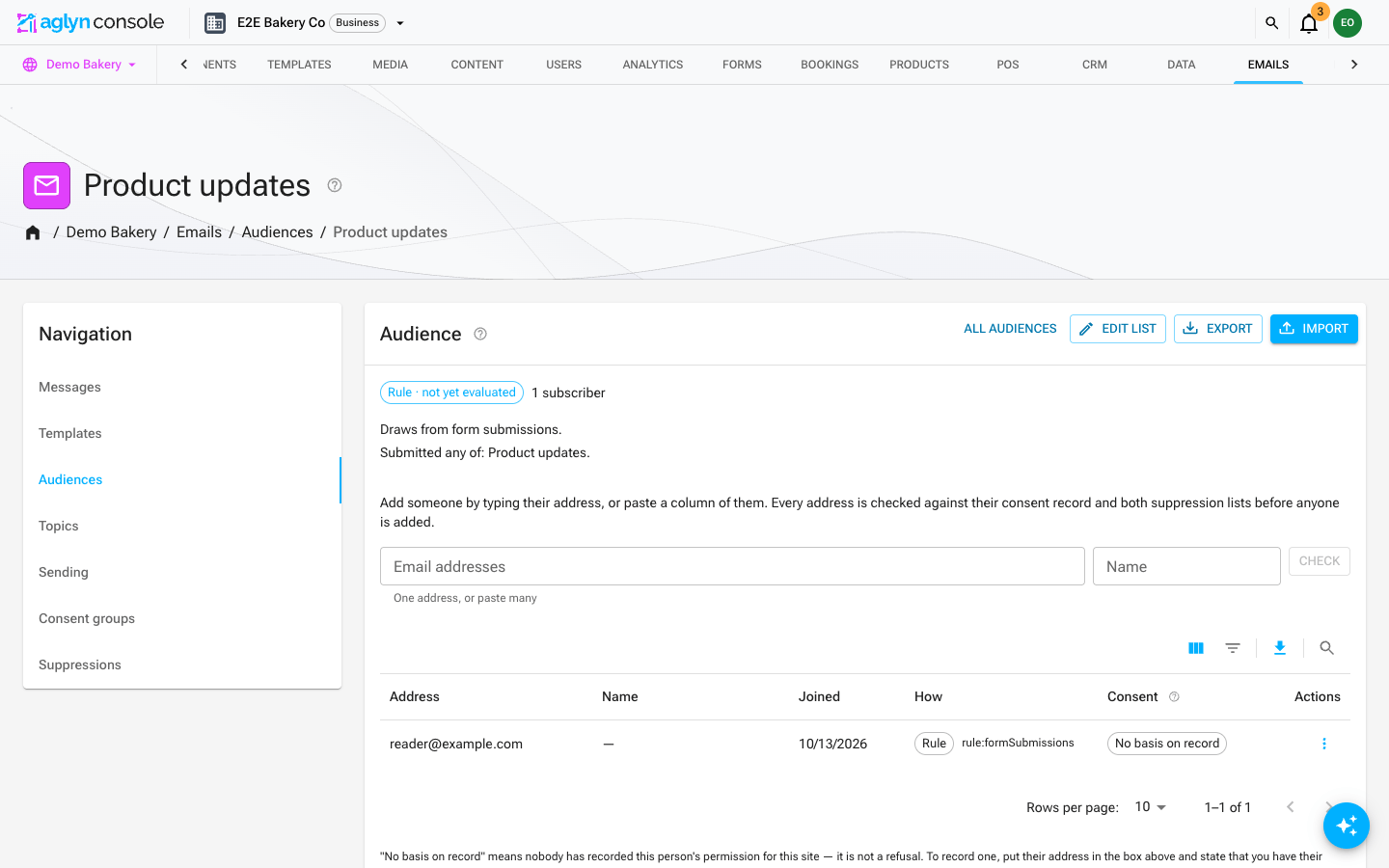Click the No basis on record chip

pos(1167,744)
